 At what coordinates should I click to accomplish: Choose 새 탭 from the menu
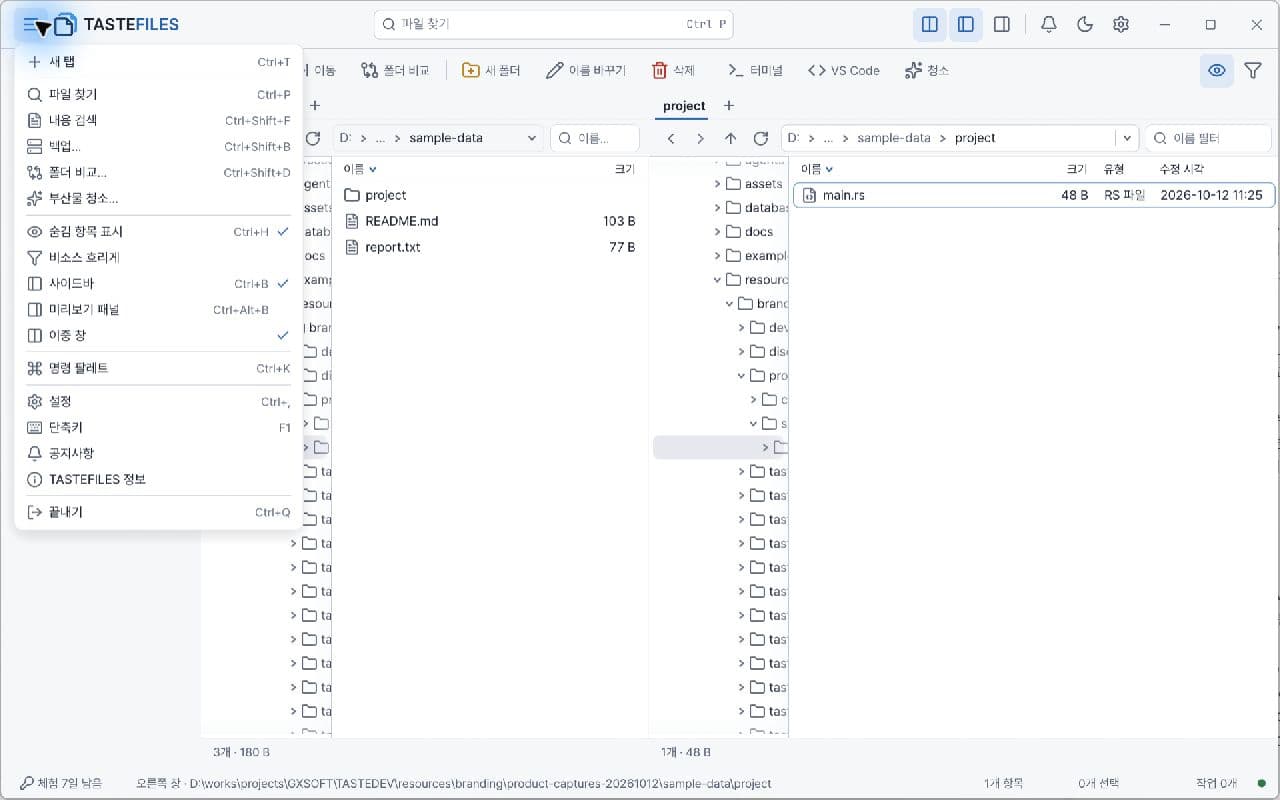(158, 62)
